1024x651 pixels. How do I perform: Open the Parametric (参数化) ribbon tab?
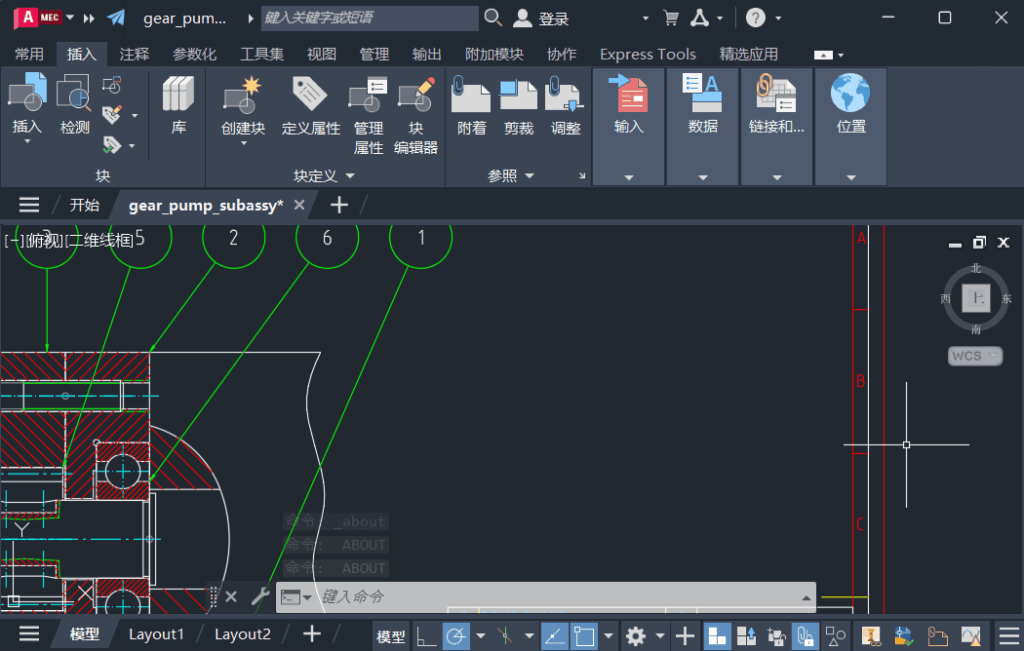click(x=194, y=54)
